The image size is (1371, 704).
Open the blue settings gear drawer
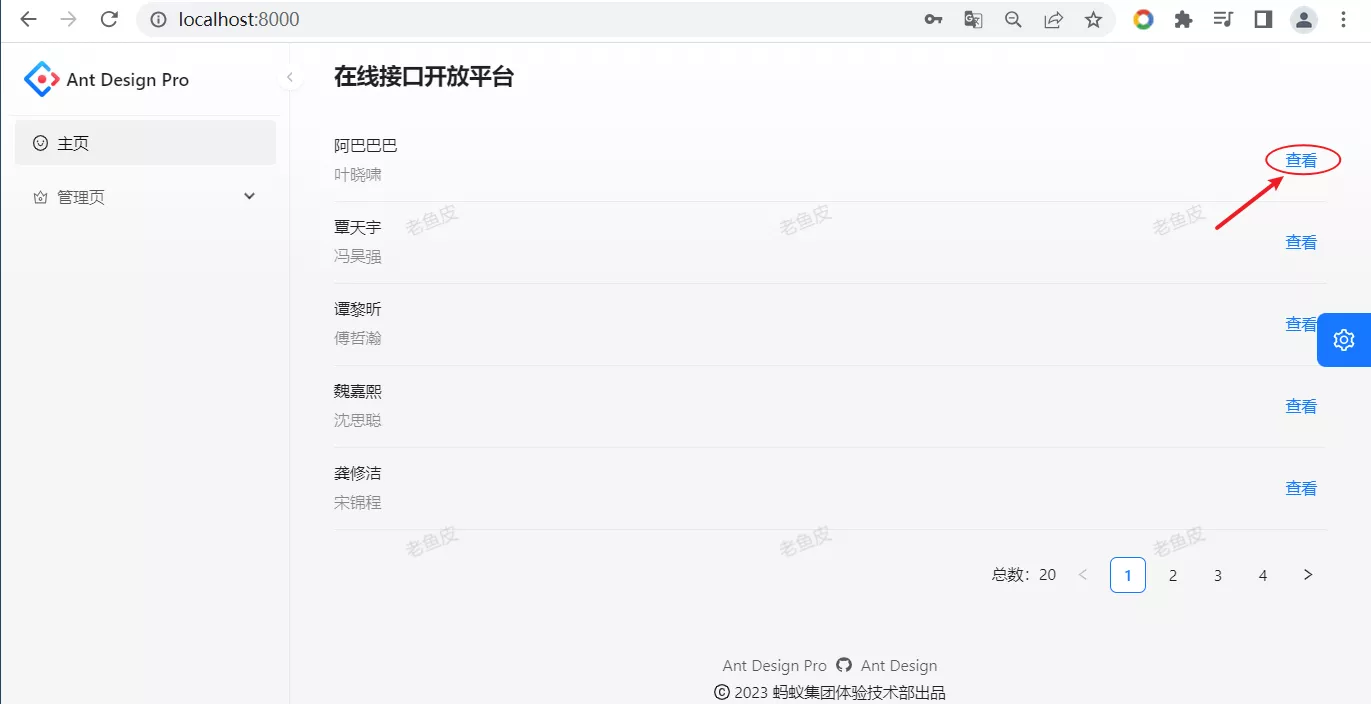click(1344, 339)
